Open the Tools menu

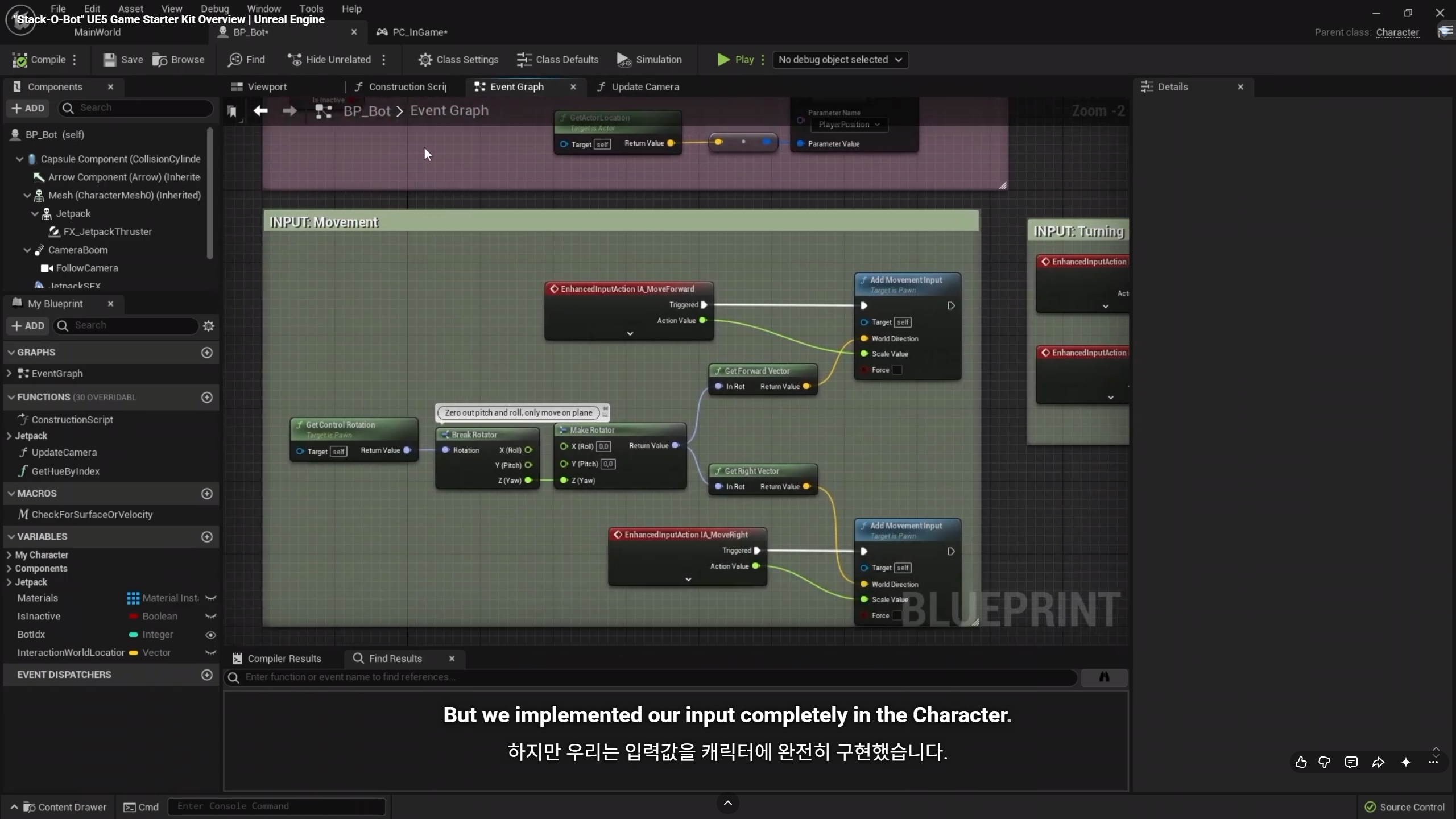point(311,9)
